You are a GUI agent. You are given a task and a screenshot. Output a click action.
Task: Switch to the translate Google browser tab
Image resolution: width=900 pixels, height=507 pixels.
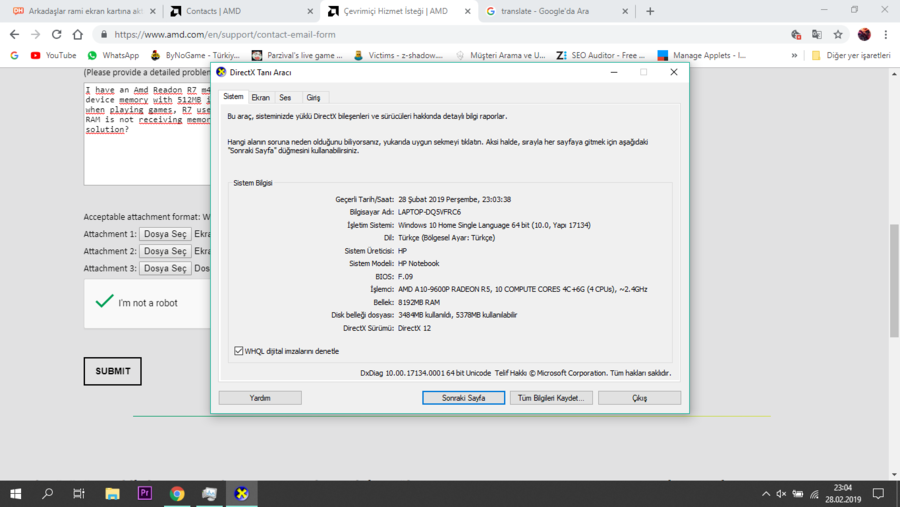click(557, 11)
